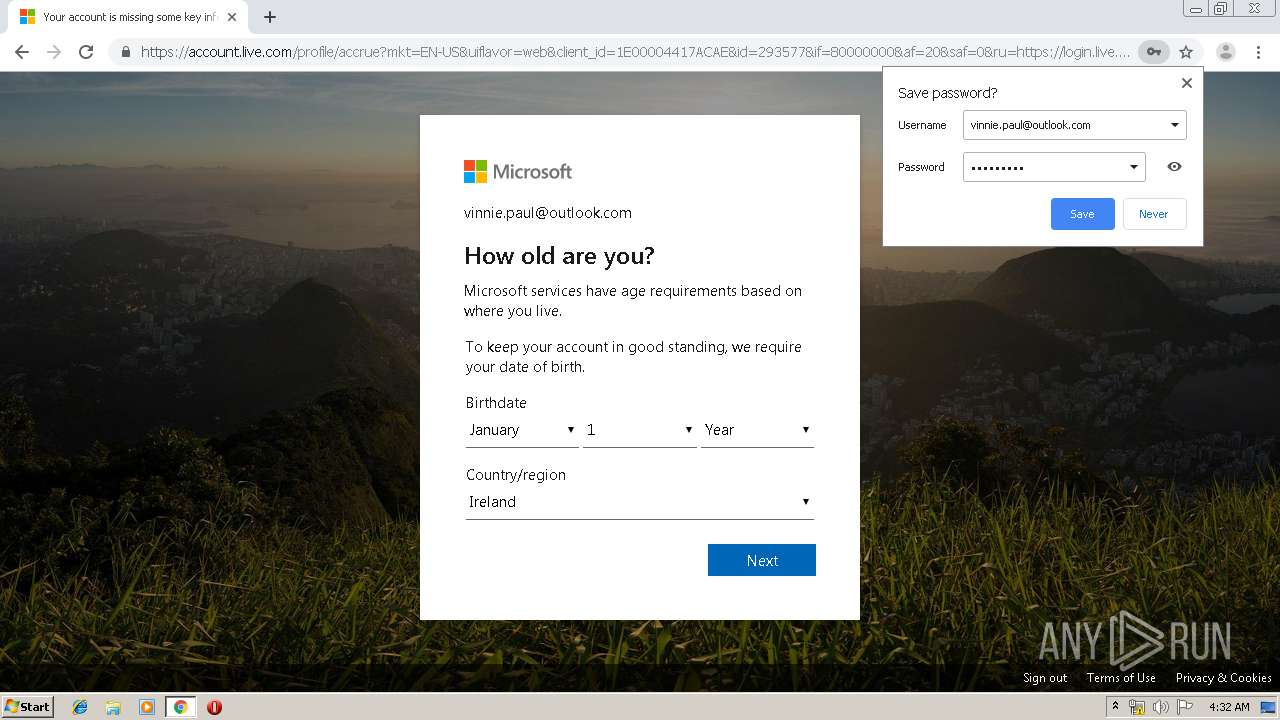Click the password field in popup
The height and width of the screenshot is (720, 1280).
tap(1054, 167)
